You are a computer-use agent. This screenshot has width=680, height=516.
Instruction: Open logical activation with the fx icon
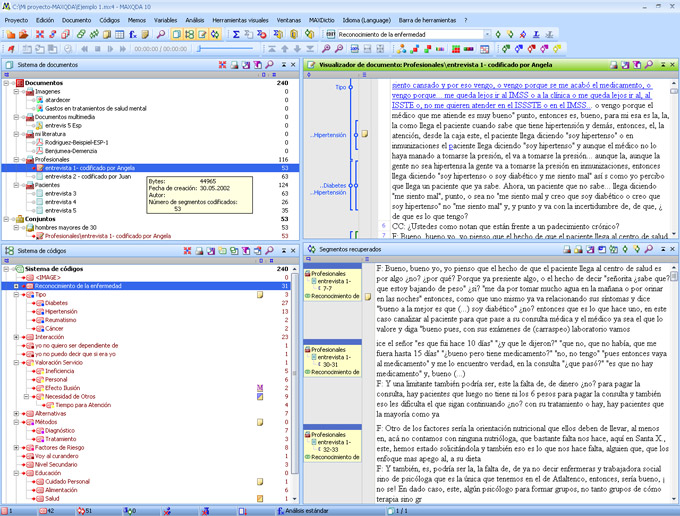133,34
